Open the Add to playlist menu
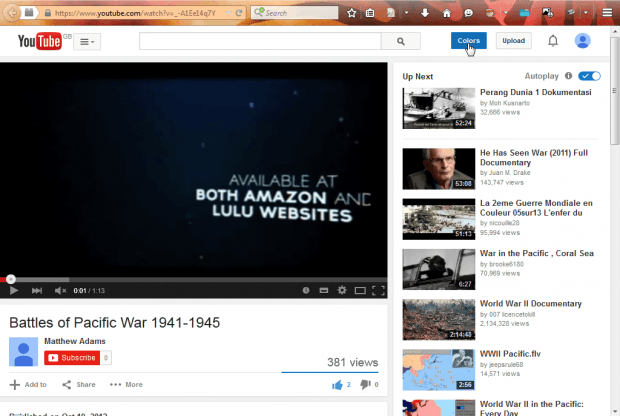The image size is (620, 416). [28, 384]
